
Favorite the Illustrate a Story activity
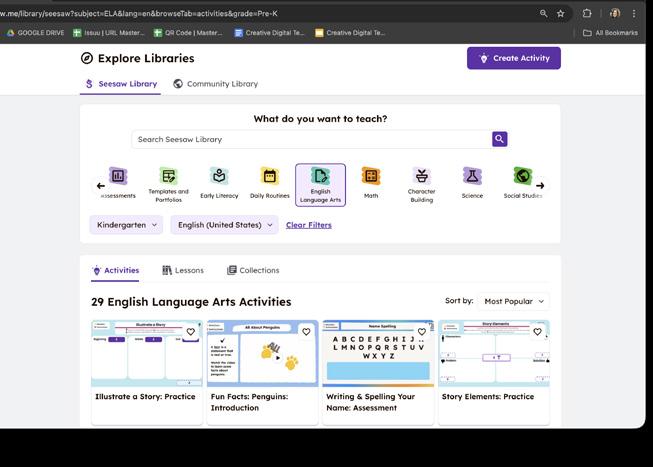(x=191, y=332)
